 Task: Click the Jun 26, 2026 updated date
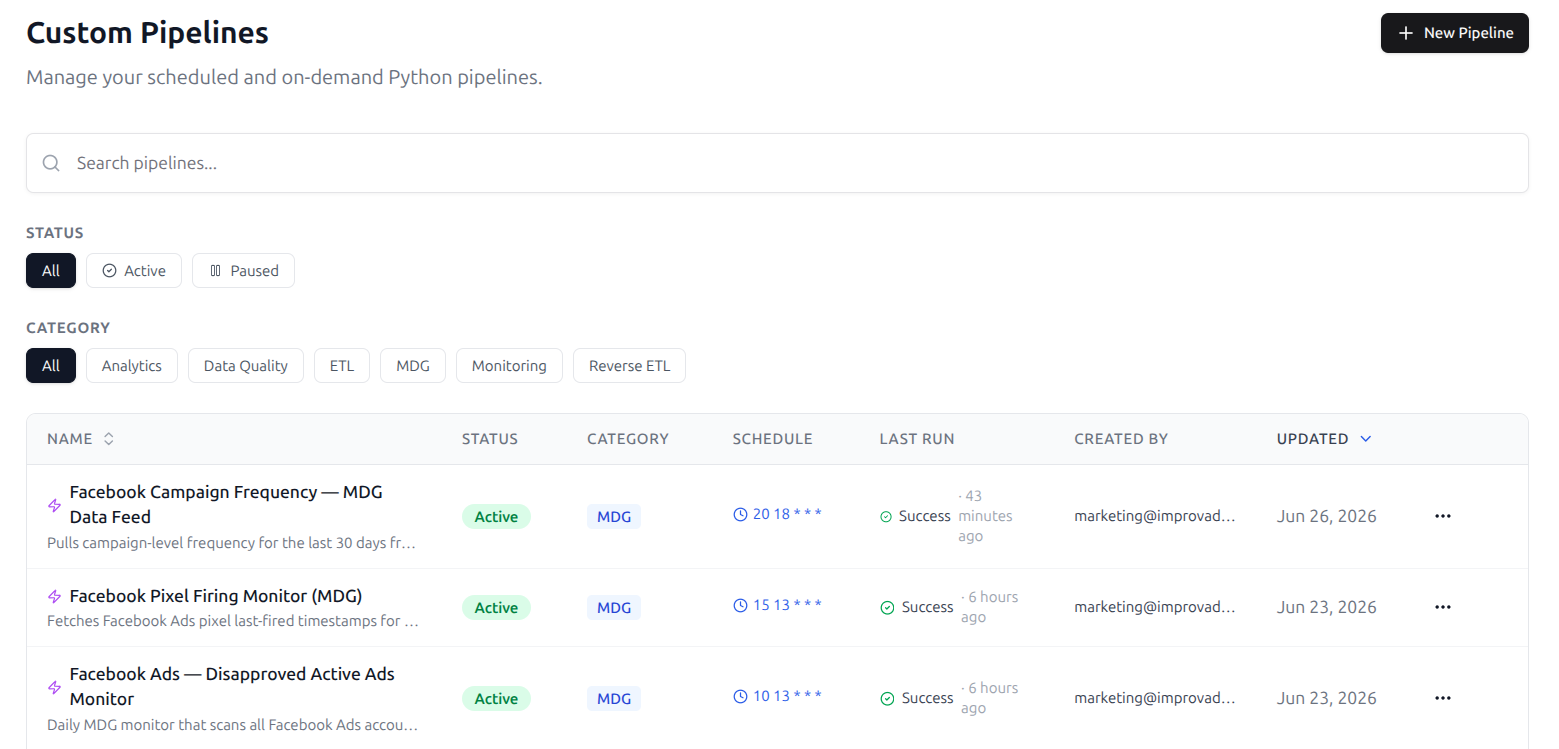[1327, 516]
